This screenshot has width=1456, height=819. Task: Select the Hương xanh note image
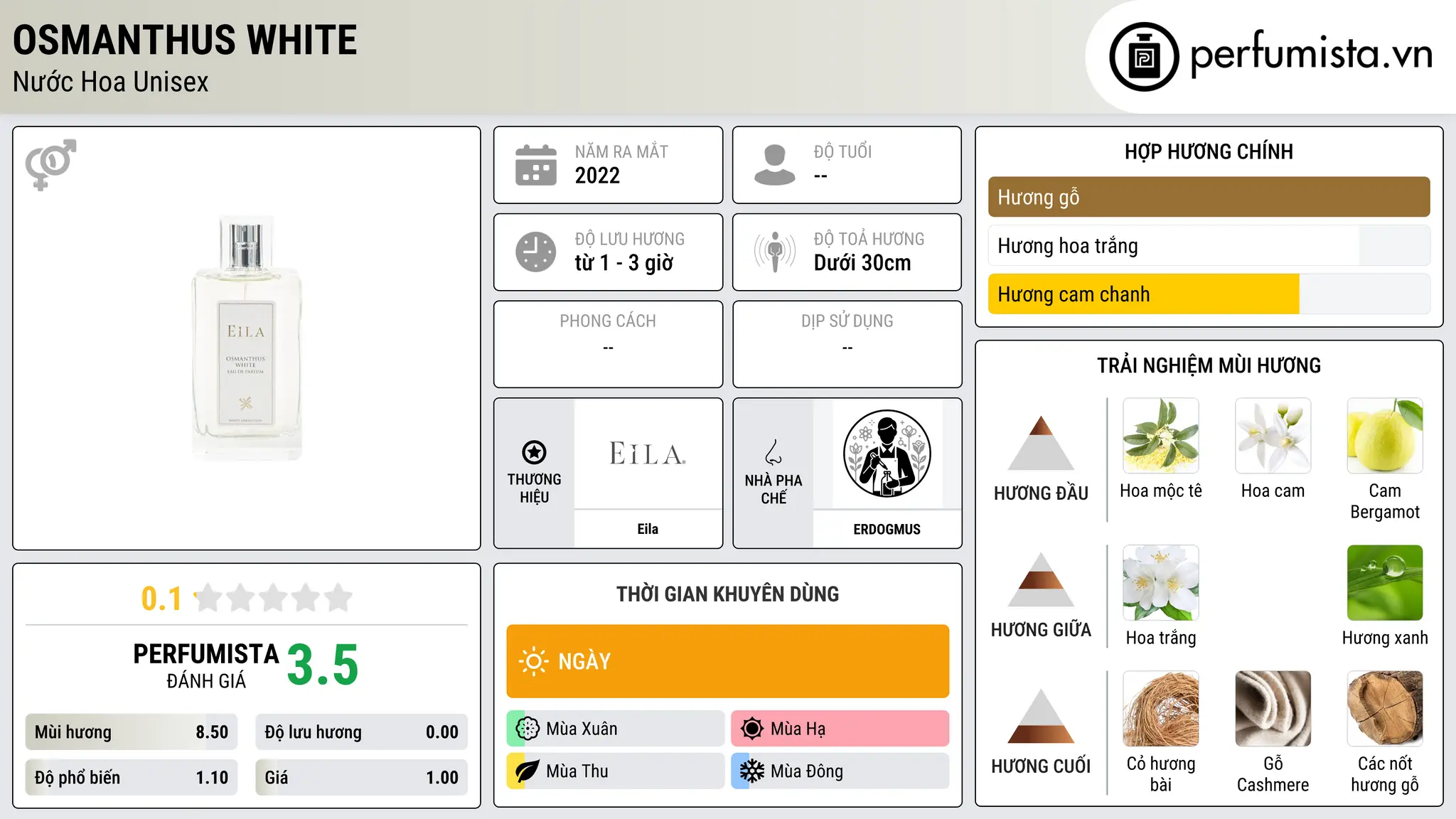1385,583
